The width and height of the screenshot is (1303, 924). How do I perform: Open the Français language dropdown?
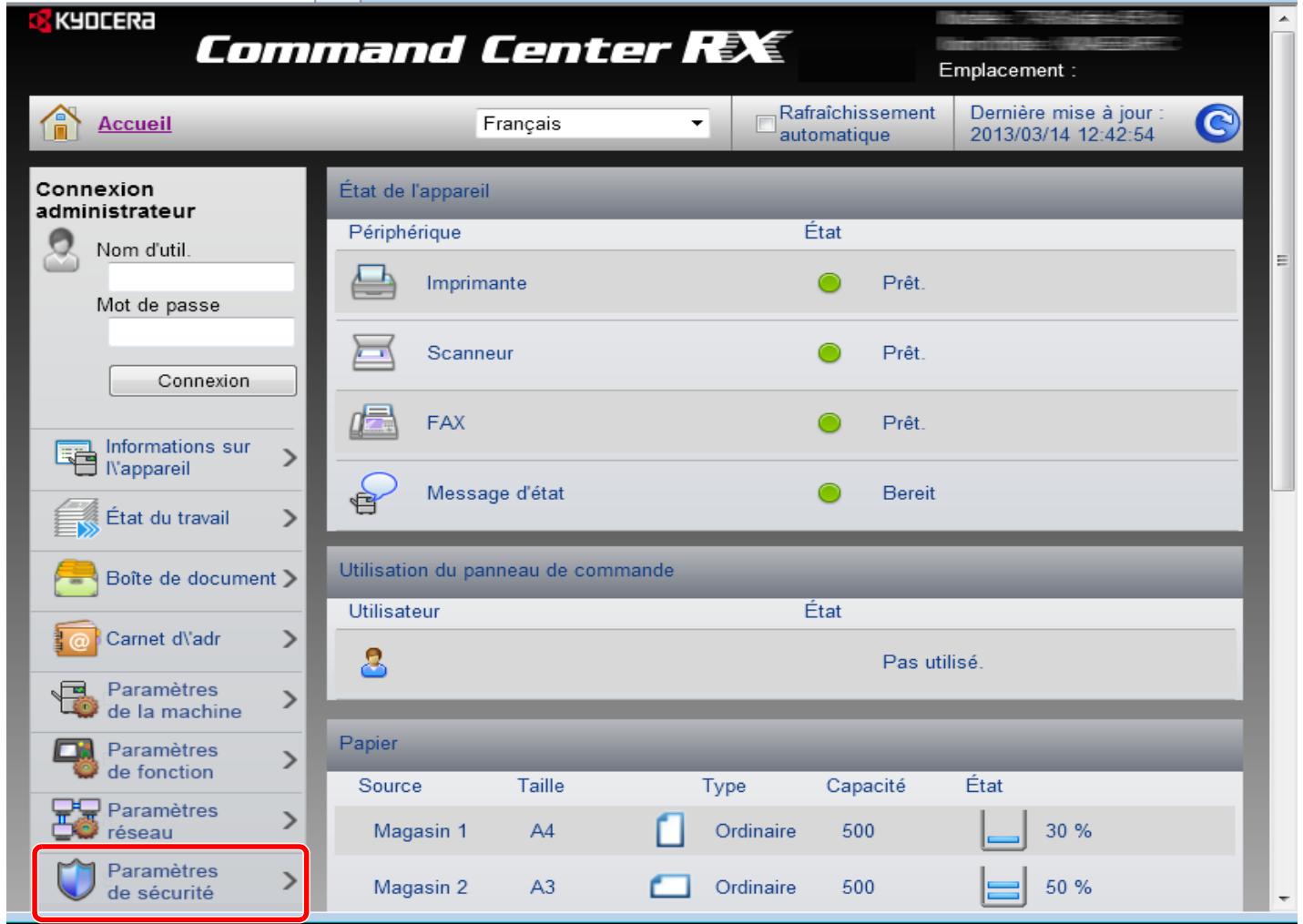(x=592, y=124)
